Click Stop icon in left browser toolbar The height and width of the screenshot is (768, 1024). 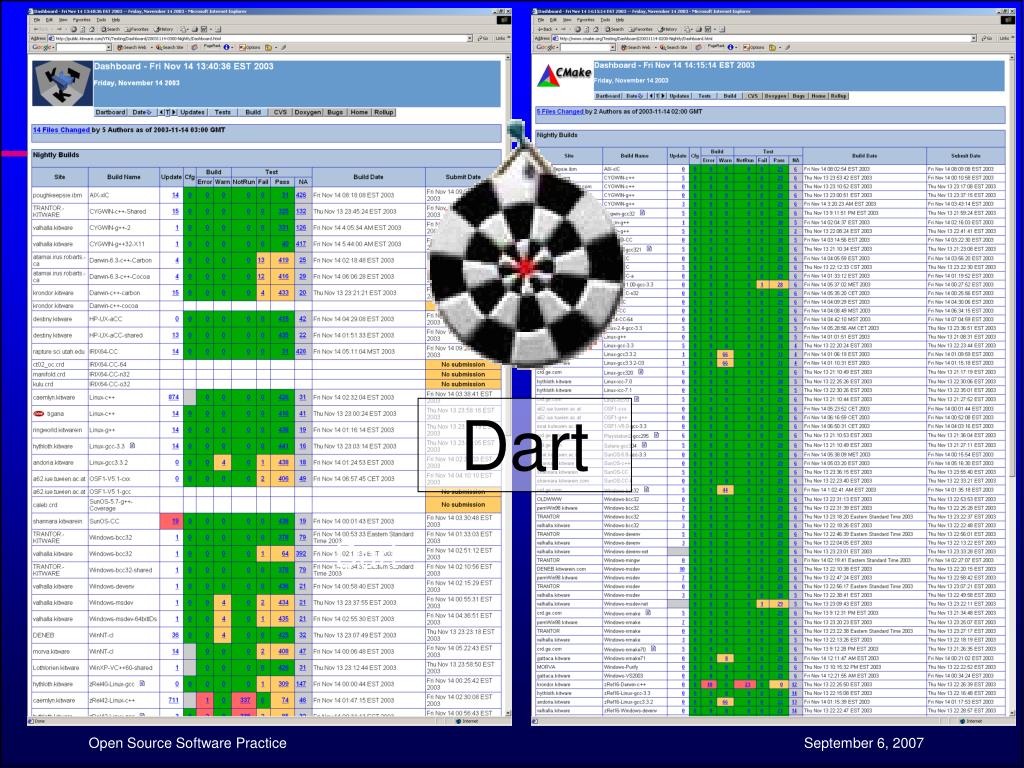pyautogui.click(x=74, y=29)
